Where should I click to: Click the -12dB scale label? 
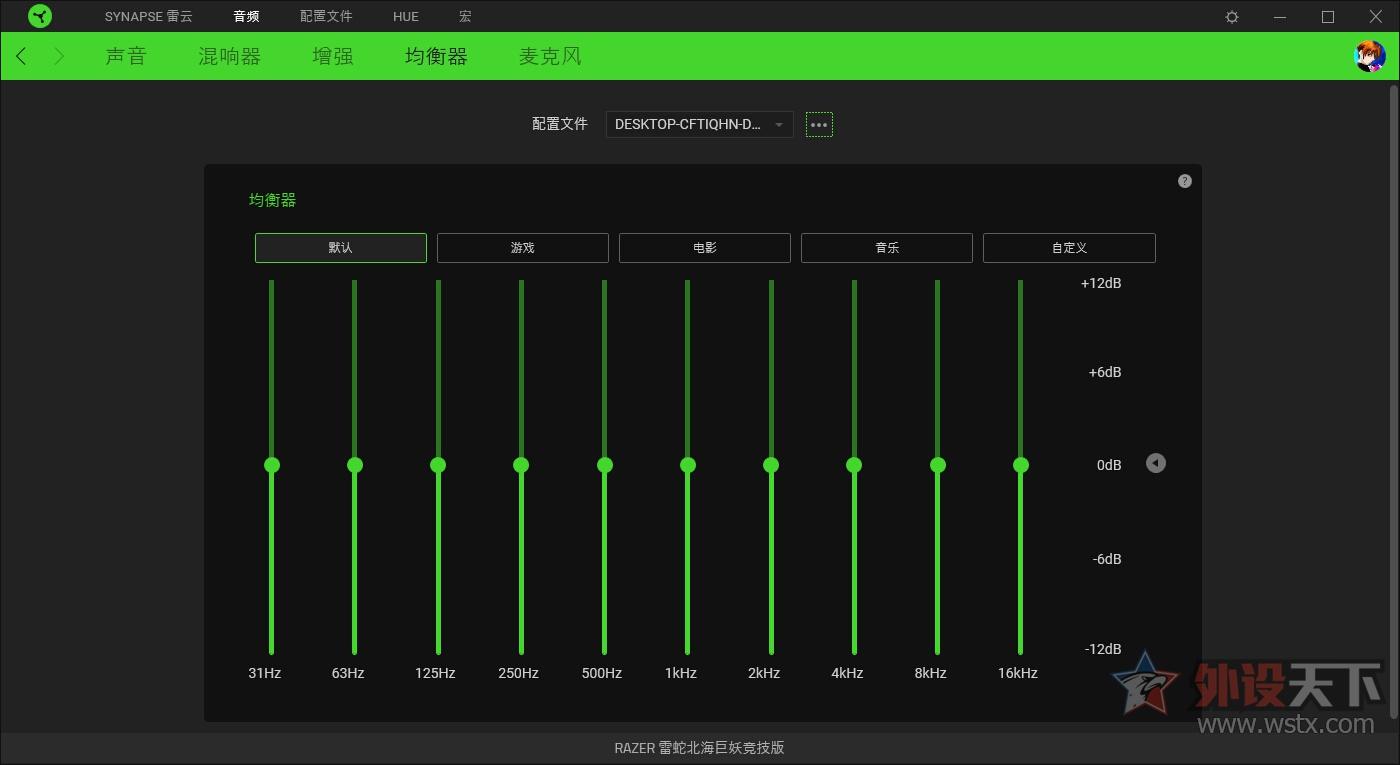pos(1103,649)
